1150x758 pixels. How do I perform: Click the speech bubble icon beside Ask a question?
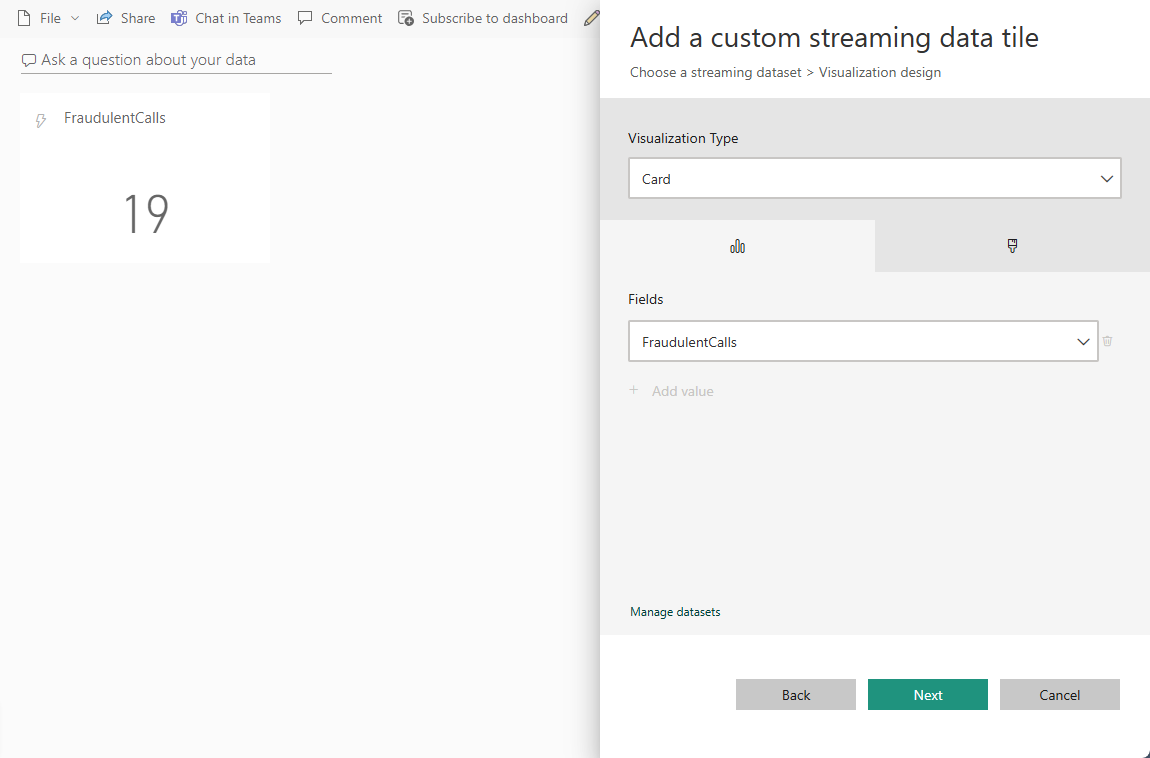tap(29, 60)
